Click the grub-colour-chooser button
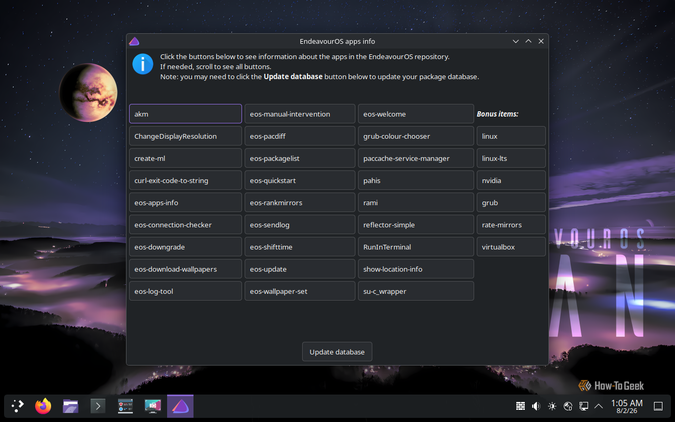The image size is (675, 422). pyautogui.click(x=416, y=136)
